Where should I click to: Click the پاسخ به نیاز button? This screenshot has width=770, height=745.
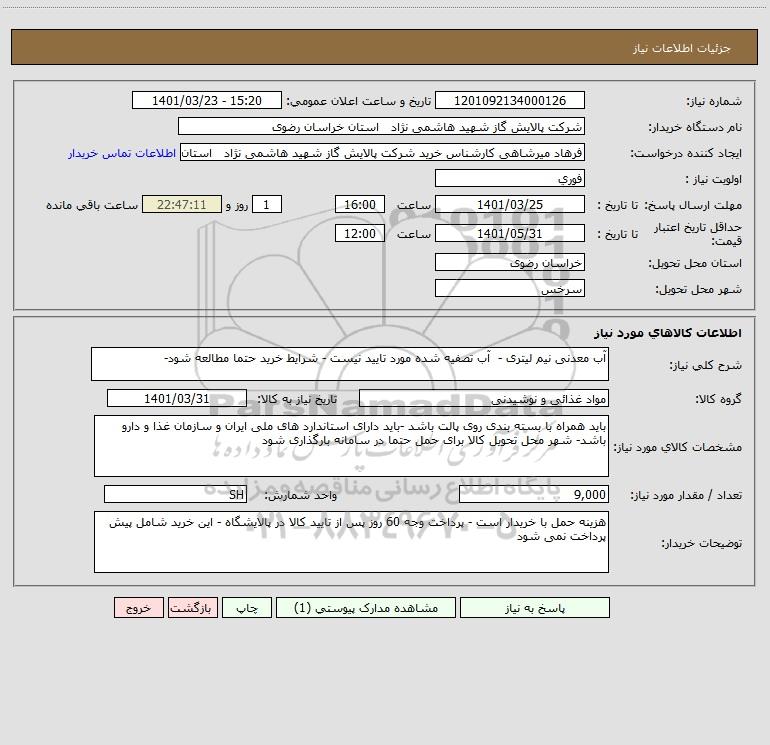tap(534, 608)
